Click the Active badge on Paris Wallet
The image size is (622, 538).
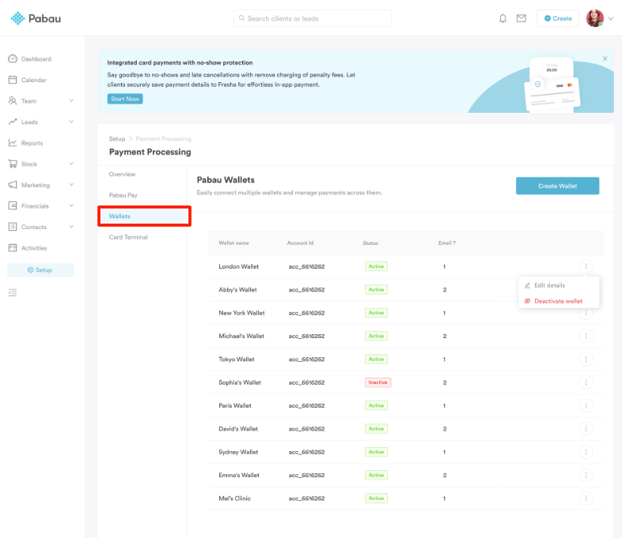[x=376, y=405]
